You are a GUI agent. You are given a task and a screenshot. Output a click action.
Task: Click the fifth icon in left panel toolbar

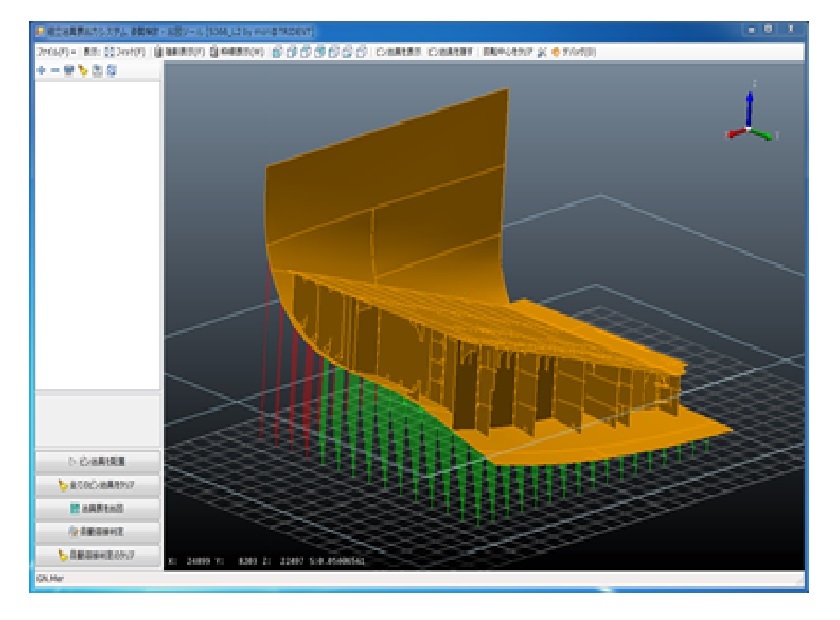(x=97, y=70)
